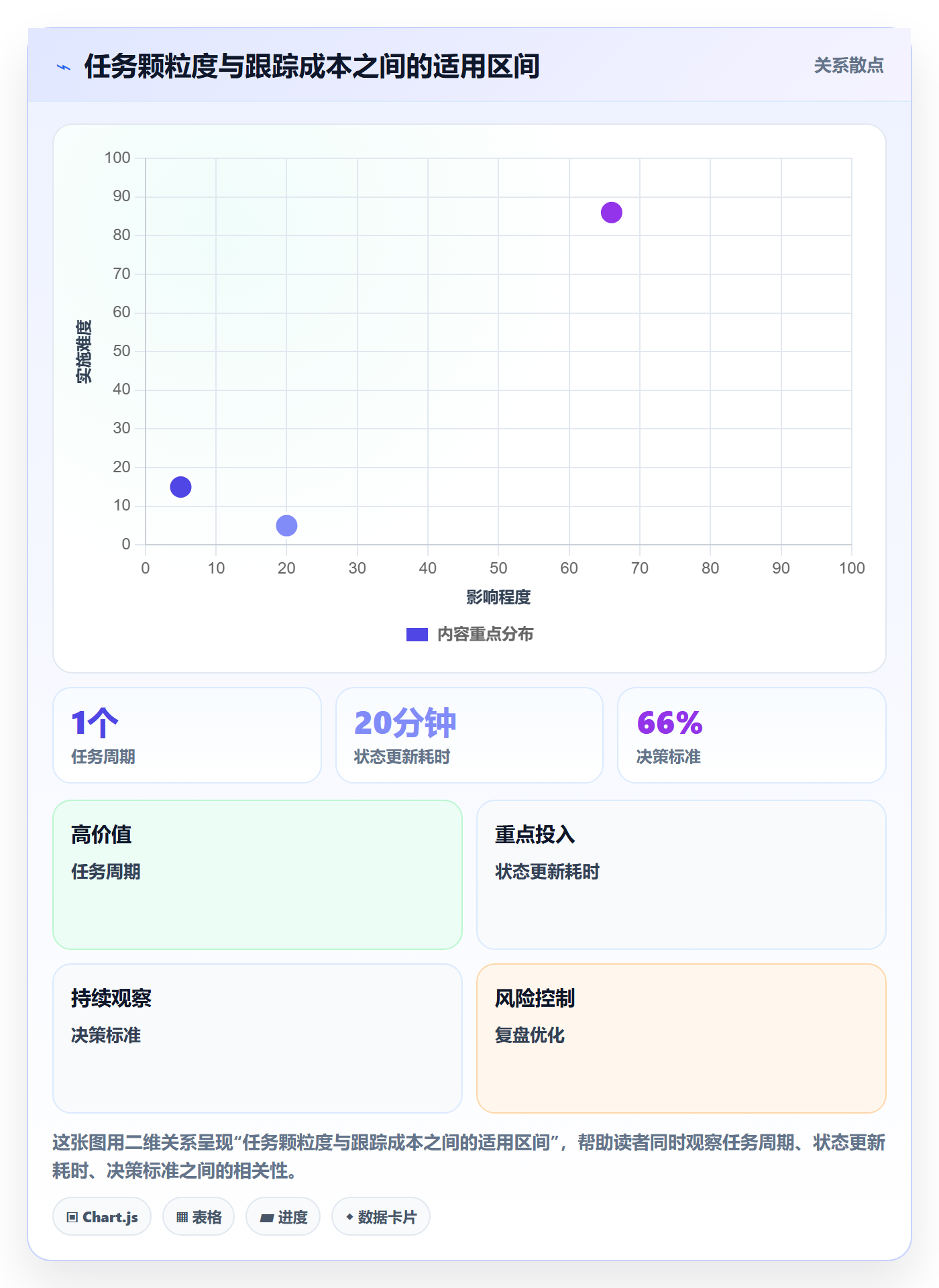Click the 影响程度 x-axis title
The width and height of the screenshot is (939, 1288).
(498, 597)
